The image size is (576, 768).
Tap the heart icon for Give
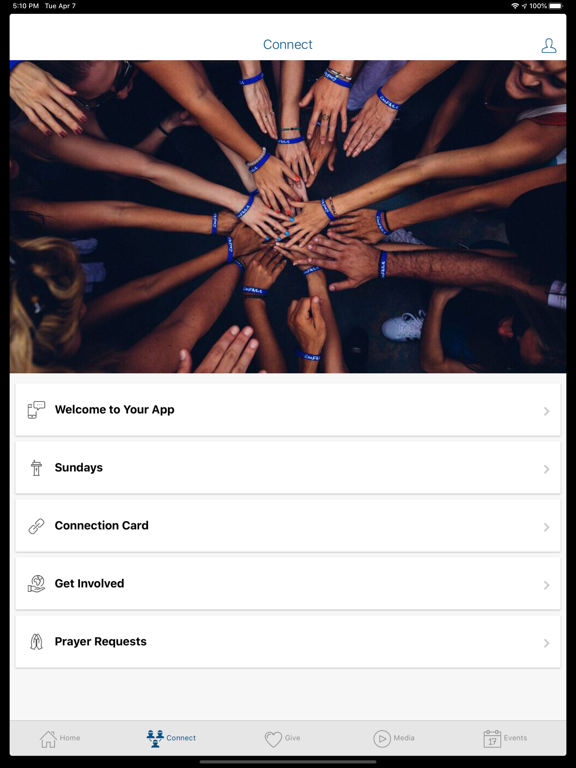[x=273, y=739]
